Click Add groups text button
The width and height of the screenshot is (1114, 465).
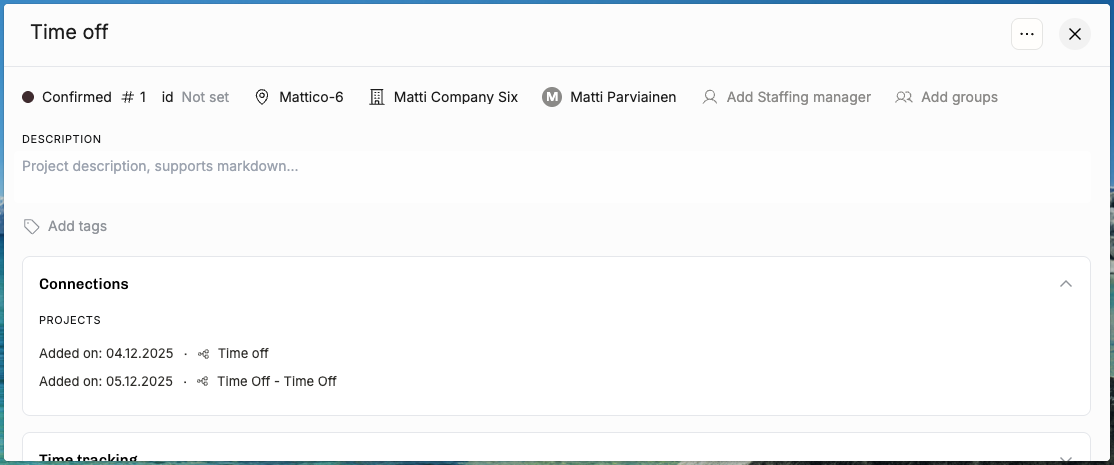coord(959,97)
